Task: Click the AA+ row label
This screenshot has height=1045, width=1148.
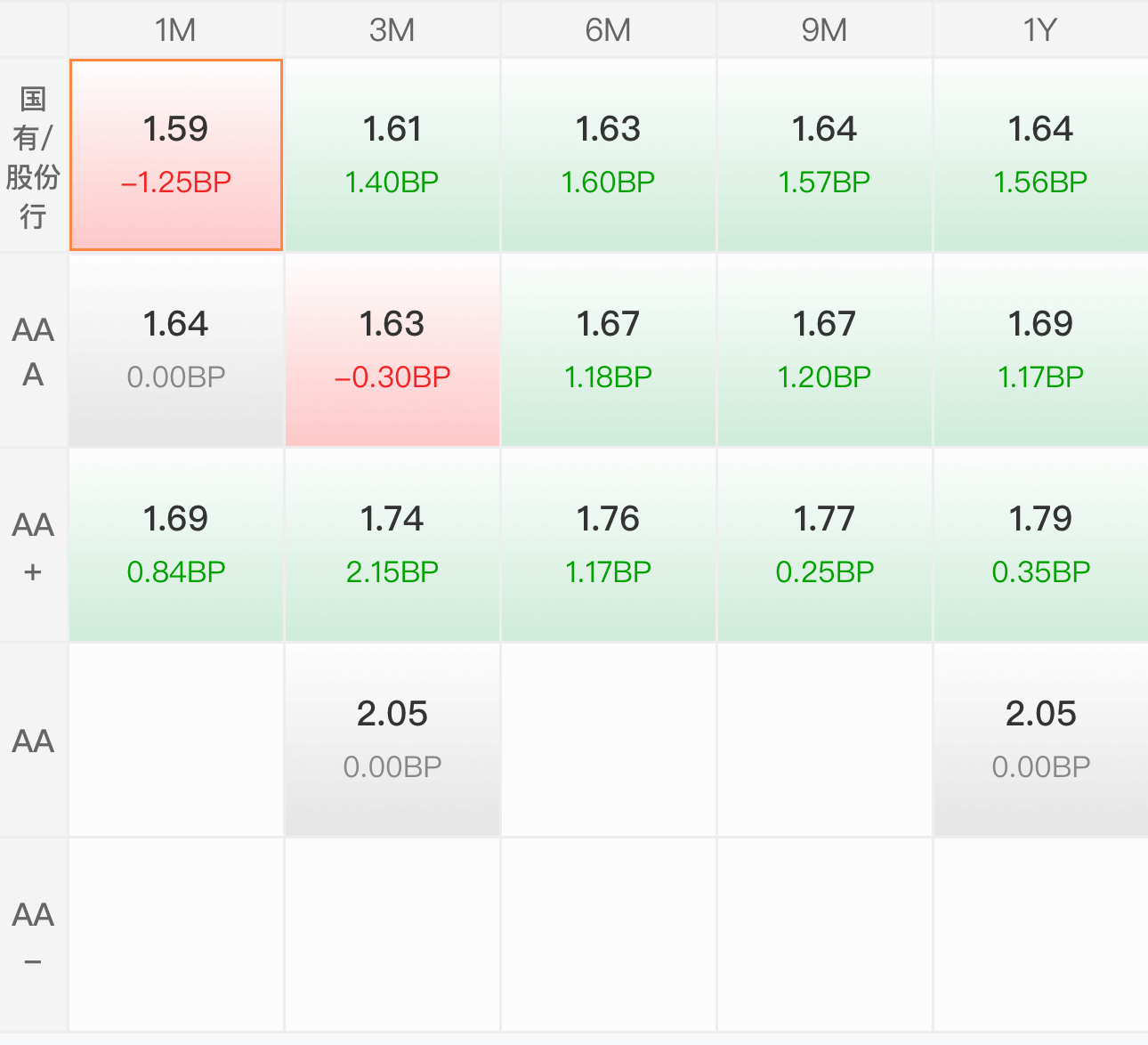Action: coord(33,547)
